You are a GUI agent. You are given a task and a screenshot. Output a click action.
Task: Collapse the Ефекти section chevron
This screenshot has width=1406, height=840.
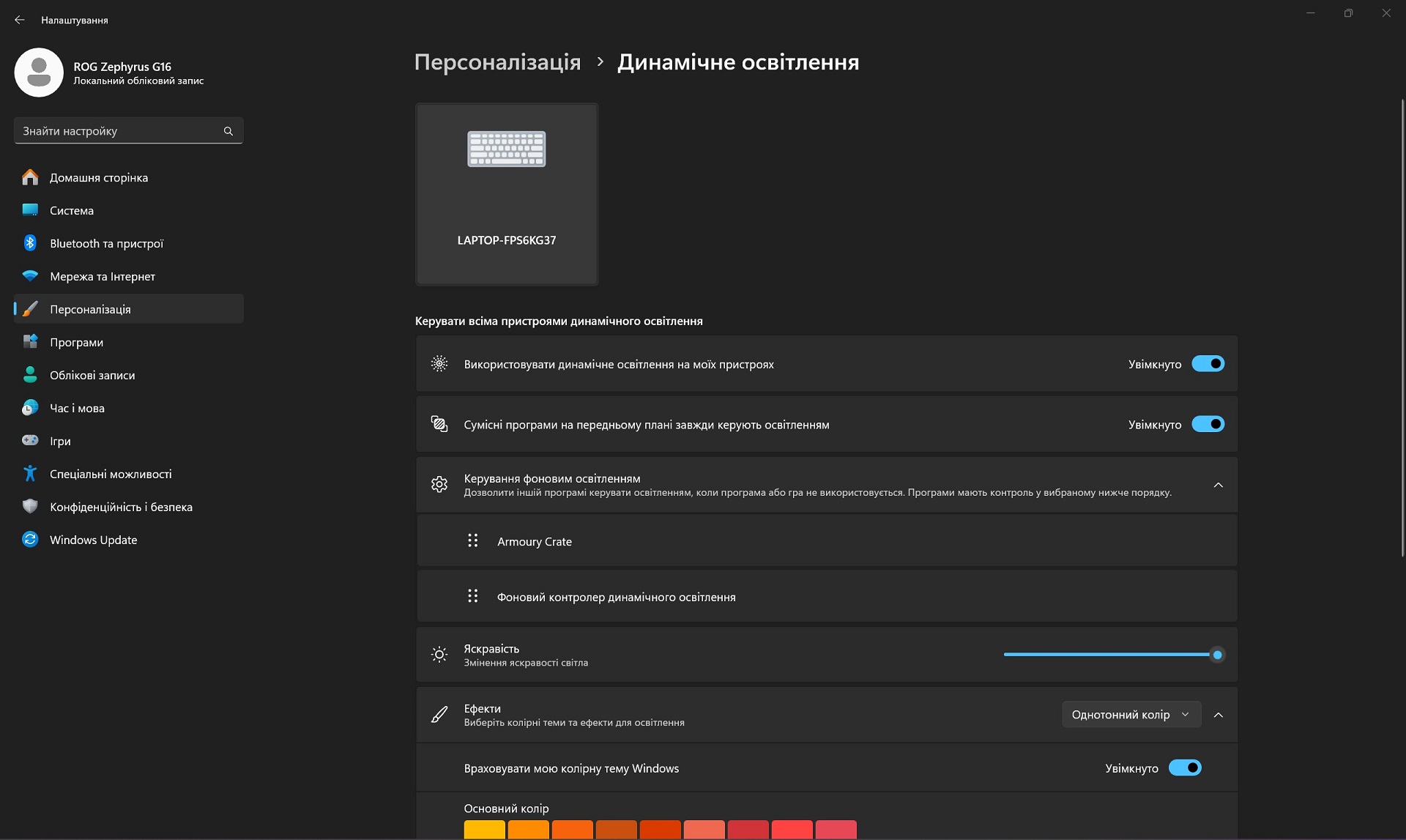click(1219, 715)
